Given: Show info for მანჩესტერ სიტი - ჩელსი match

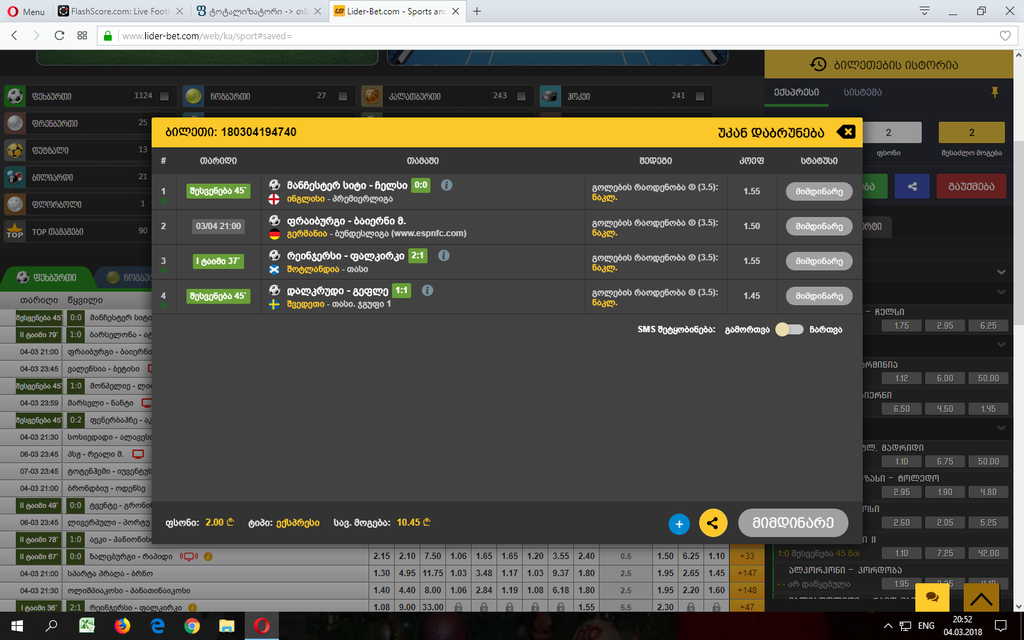Looking at the screenshot, I should click(446, 185).
